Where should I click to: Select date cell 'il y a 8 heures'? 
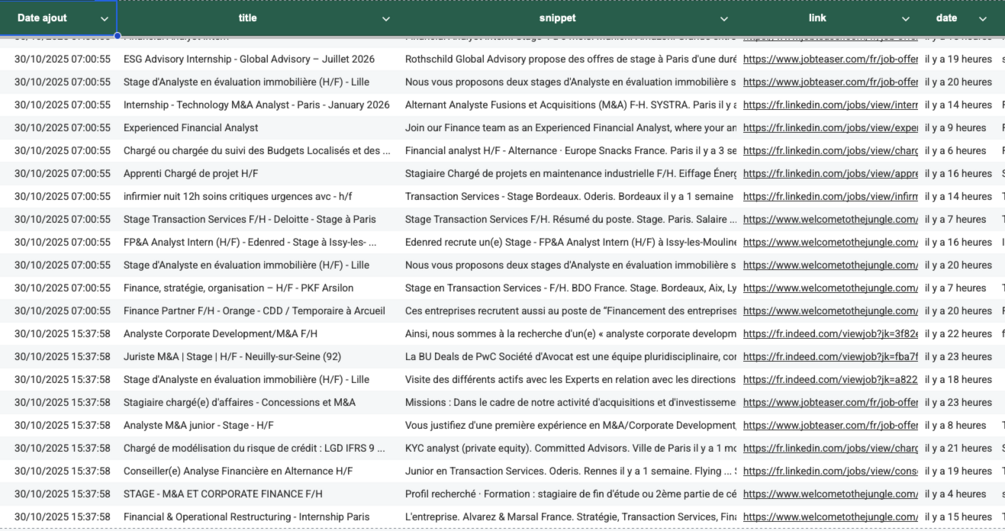tap(955, 425)
